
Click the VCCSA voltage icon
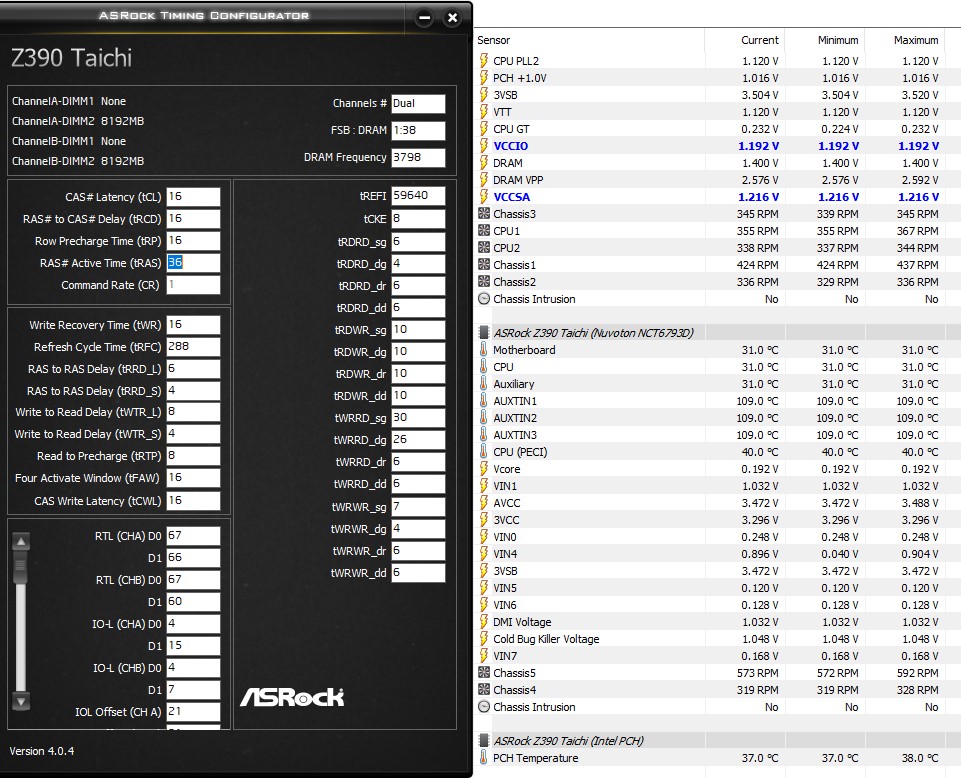tap(484, 197)
